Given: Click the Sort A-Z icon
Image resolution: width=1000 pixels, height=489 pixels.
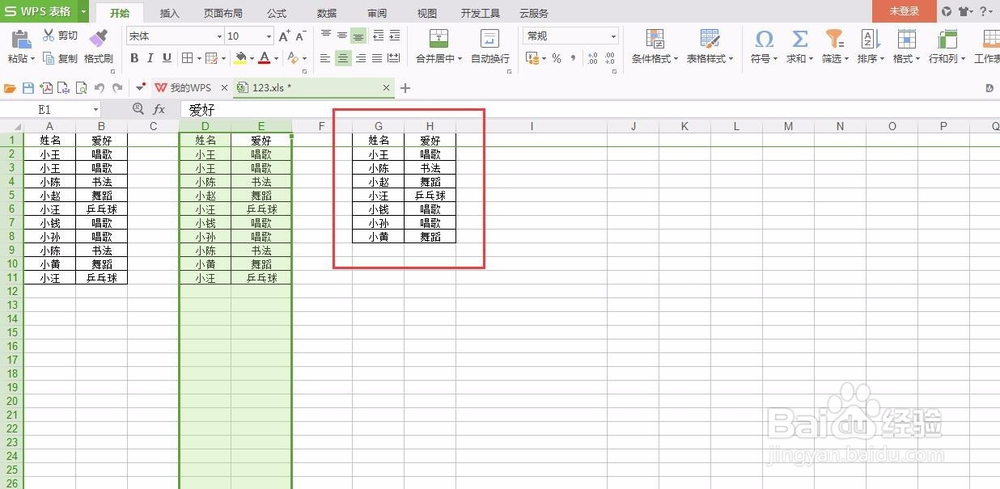Looking at the screenshot, I should click(x=871, y=39).
